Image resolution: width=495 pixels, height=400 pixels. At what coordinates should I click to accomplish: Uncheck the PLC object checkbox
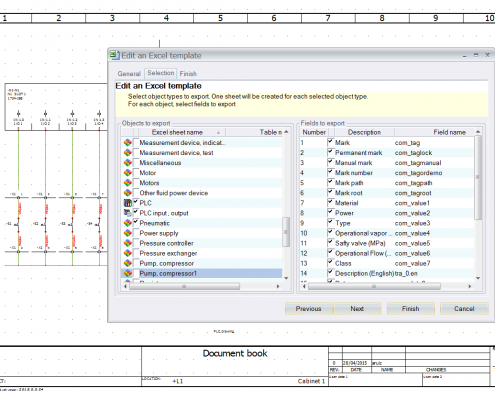(136, 202)
